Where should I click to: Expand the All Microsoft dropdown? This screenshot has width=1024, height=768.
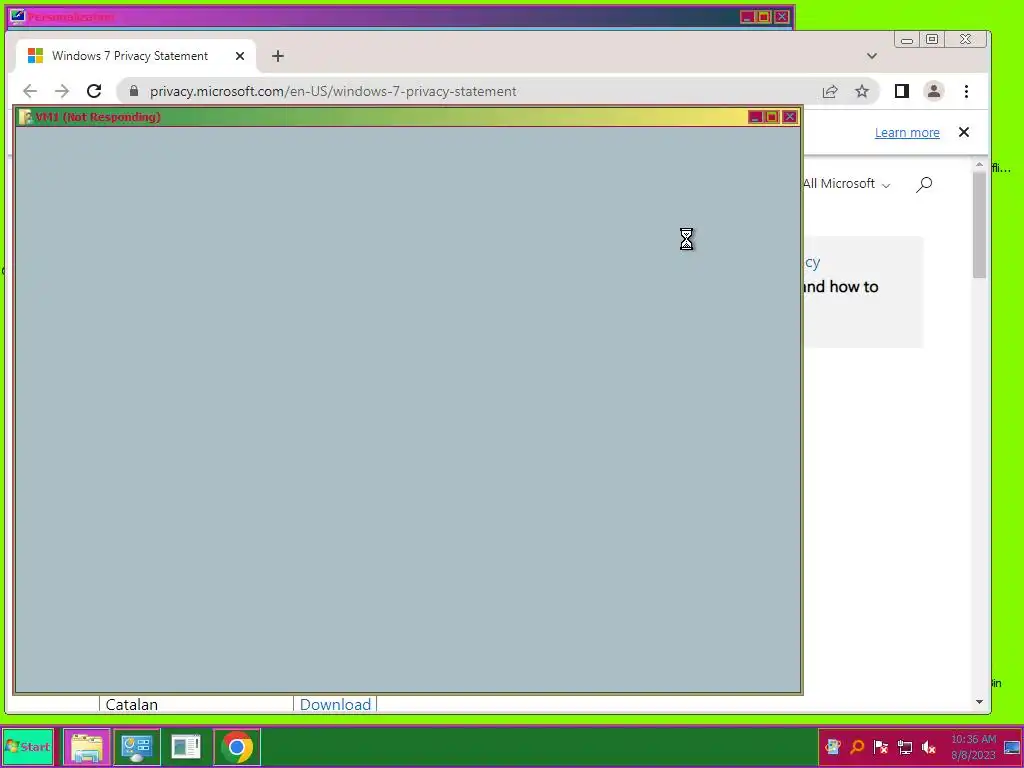[x=846, y=184]
